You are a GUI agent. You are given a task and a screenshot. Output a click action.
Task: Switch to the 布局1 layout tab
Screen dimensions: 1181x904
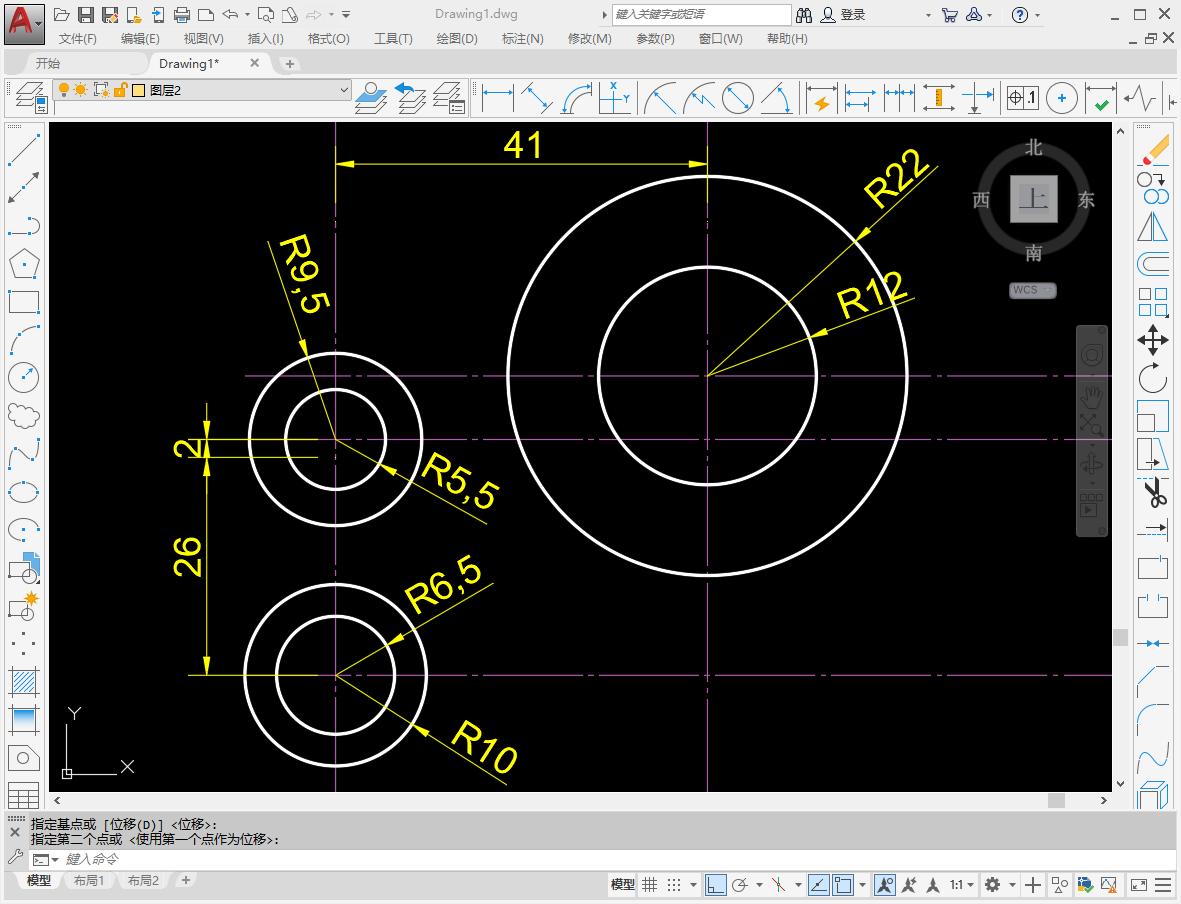(89, 881)
